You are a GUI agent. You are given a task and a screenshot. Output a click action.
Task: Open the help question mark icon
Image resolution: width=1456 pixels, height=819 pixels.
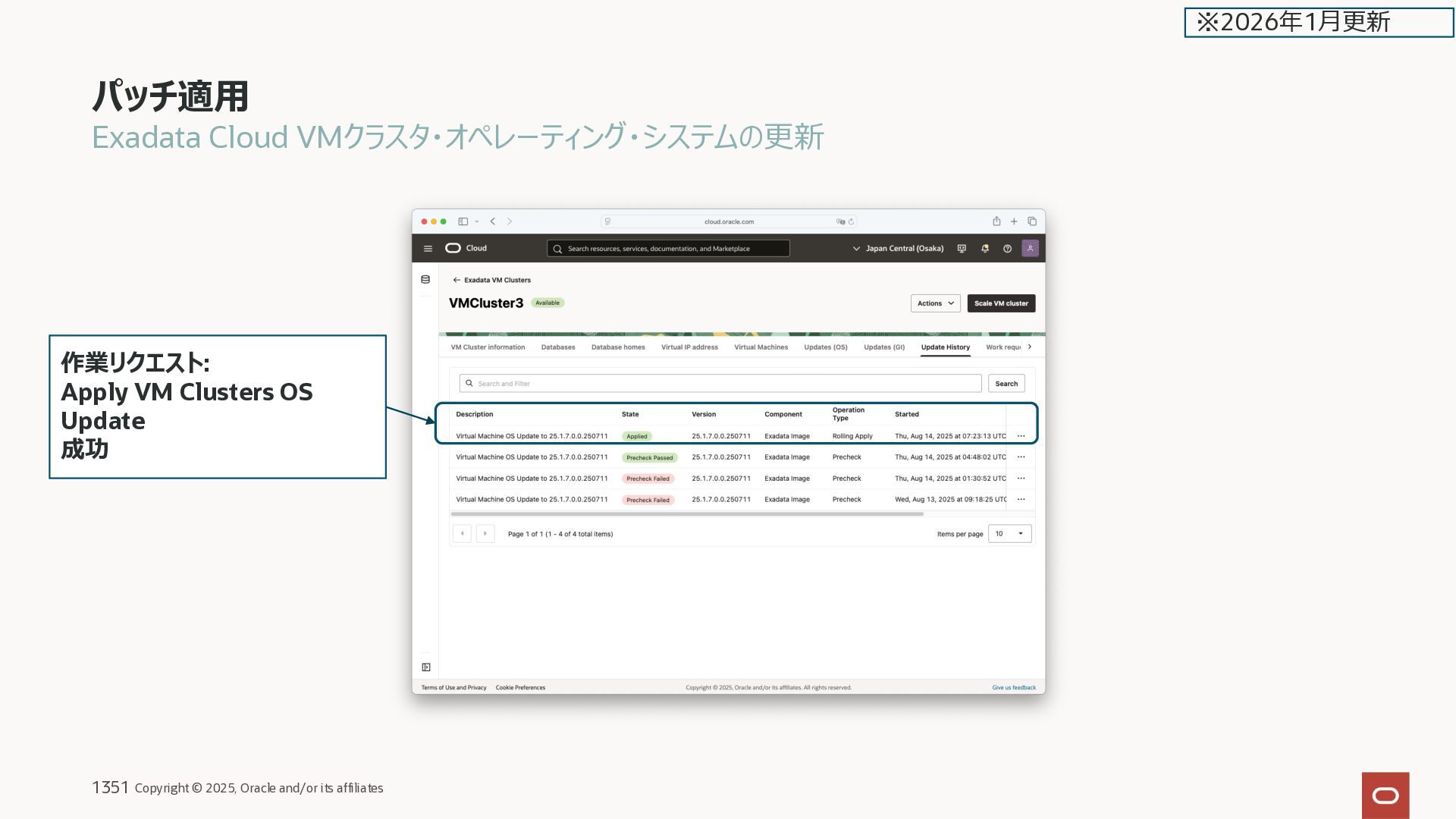coord(1007,249)
